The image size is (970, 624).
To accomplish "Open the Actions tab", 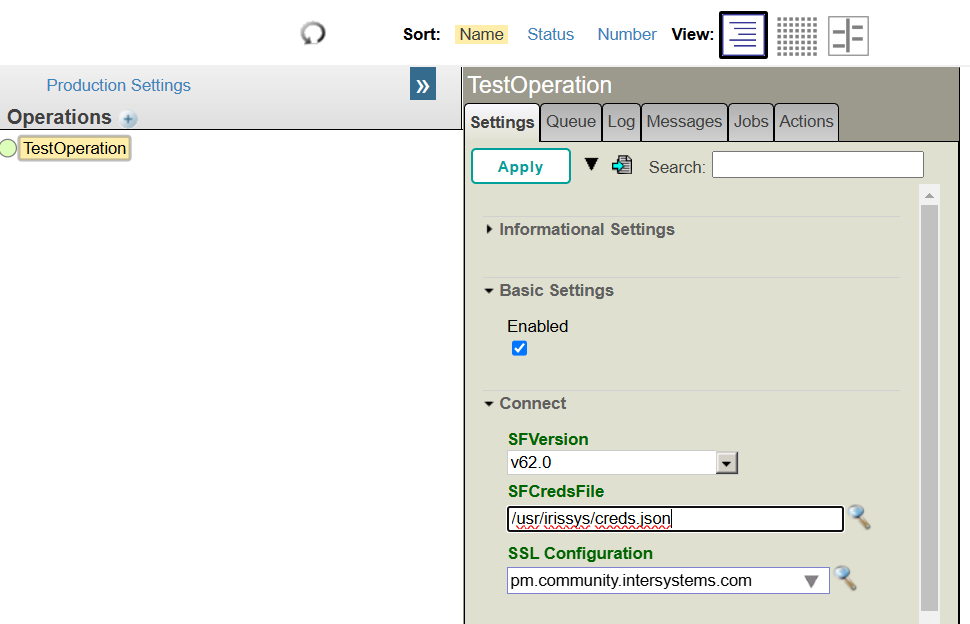I will pyautogui.click(x=806, y=121).
